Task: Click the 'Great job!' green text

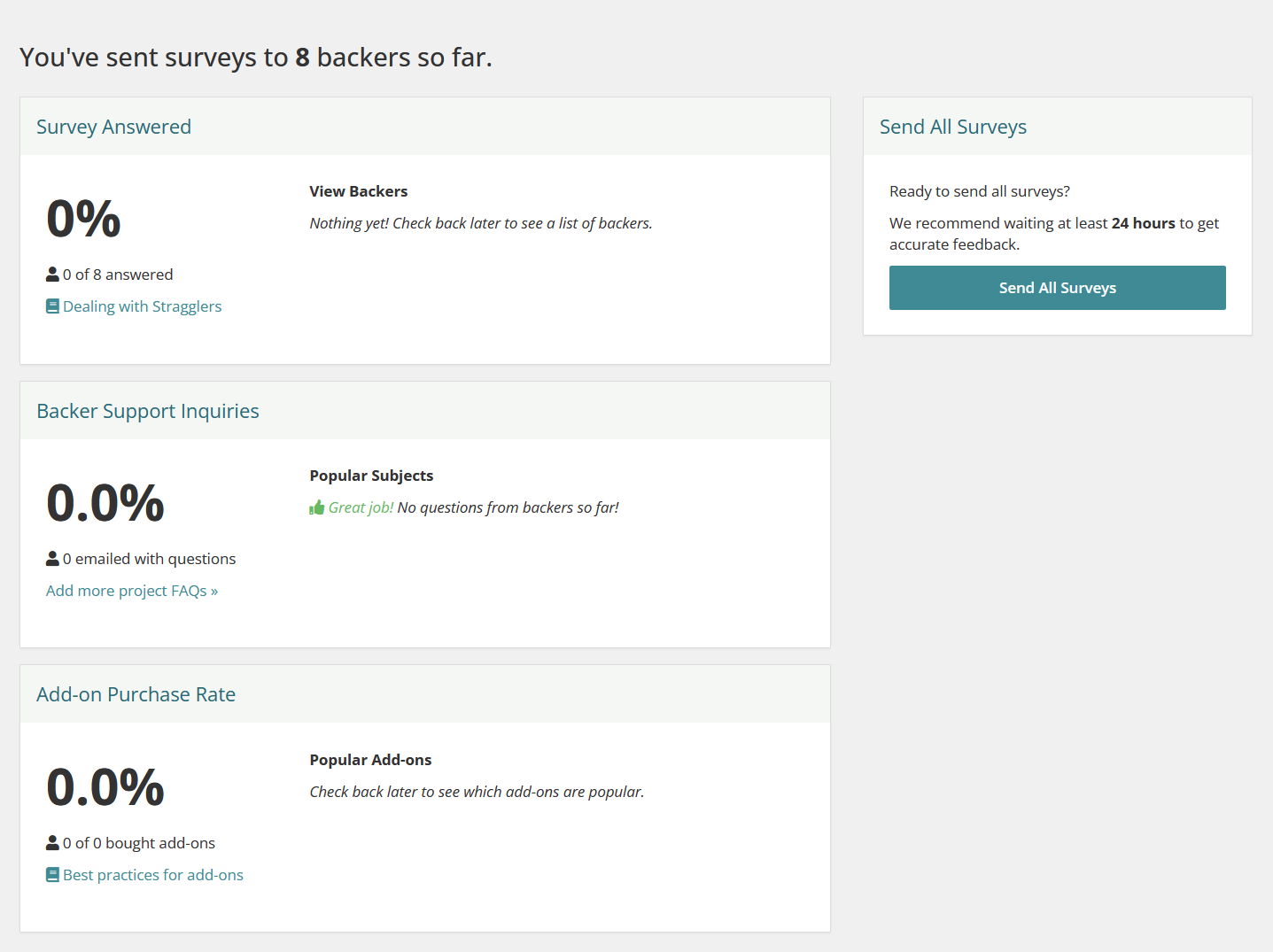Action: pyautogui.click(x=361, y=507)
